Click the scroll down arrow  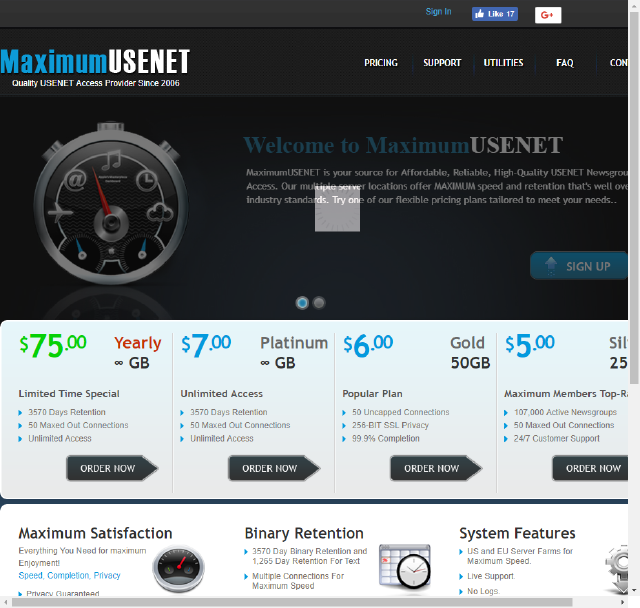click(x=634, y=590)
